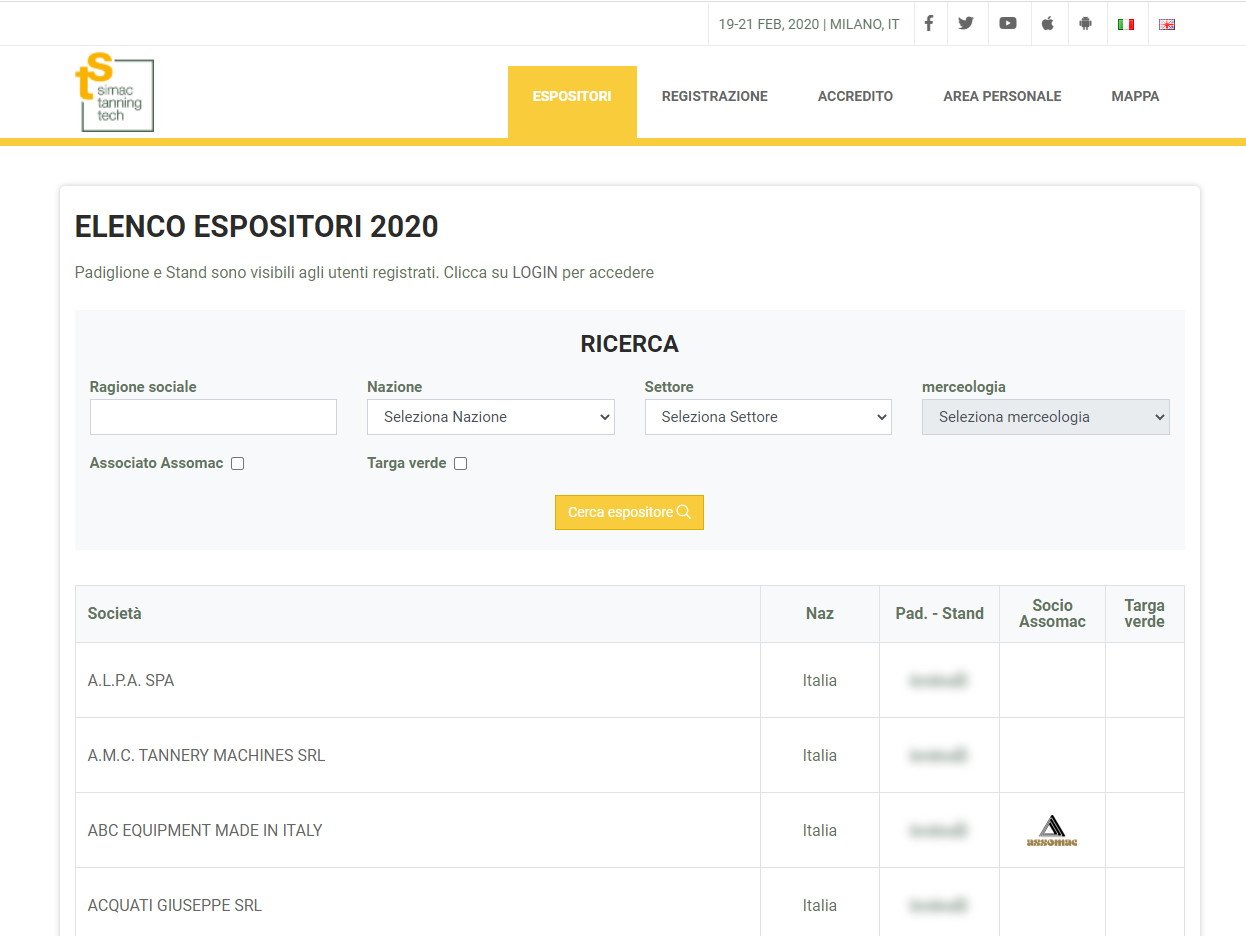Click the Cerca espositore button
The width and height of the screenshot is (1246, 936).
coord(629,512)
